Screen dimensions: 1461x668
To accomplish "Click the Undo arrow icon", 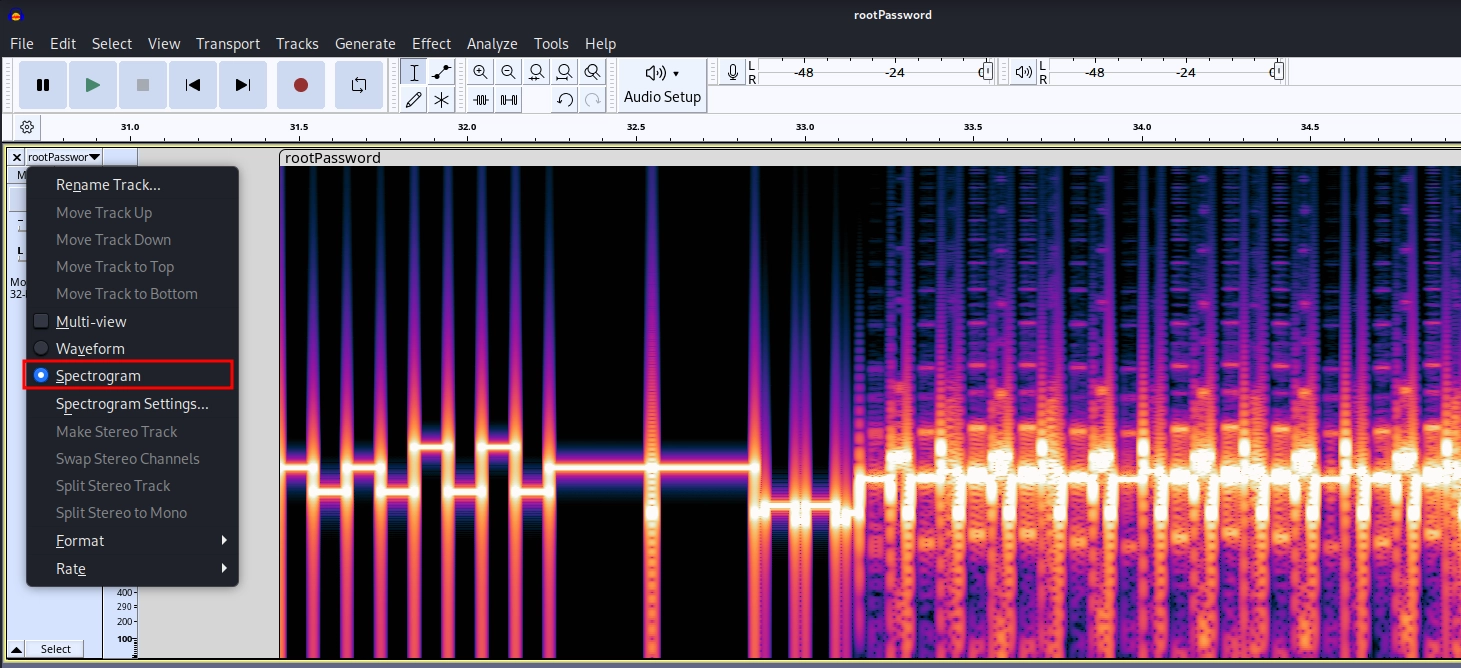I will point(565,99).
